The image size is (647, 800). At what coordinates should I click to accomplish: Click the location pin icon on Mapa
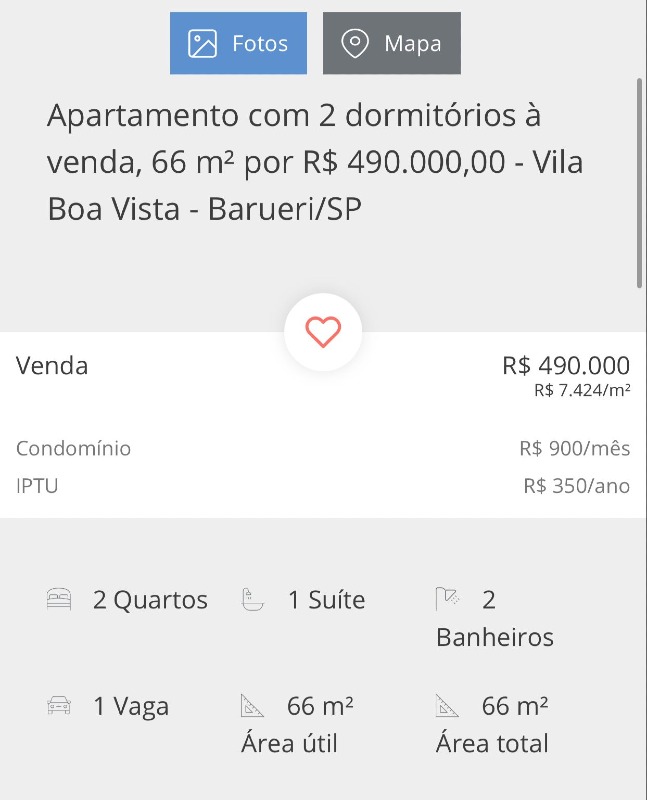[x=354, y=44]
